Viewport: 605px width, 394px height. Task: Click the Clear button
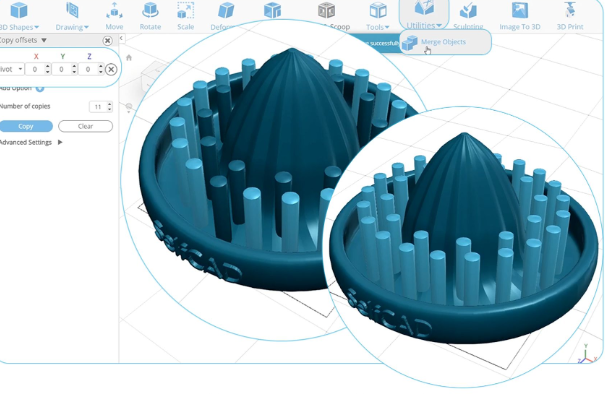[85, 126]
